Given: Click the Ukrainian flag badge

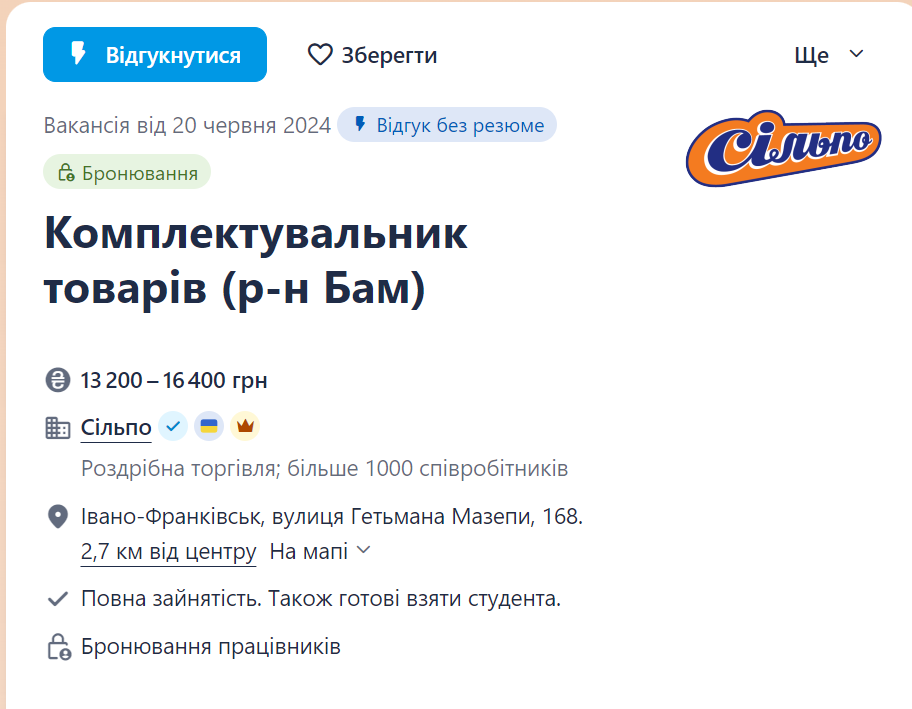Looking at the screenshot, I should [209, 426].
